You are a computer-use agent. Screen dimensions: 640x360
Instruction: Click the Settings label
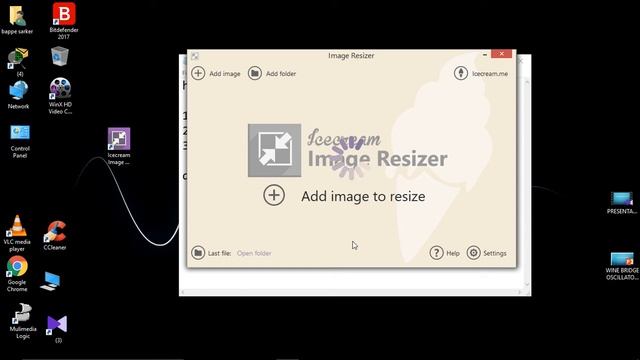[x=495, y=253]
